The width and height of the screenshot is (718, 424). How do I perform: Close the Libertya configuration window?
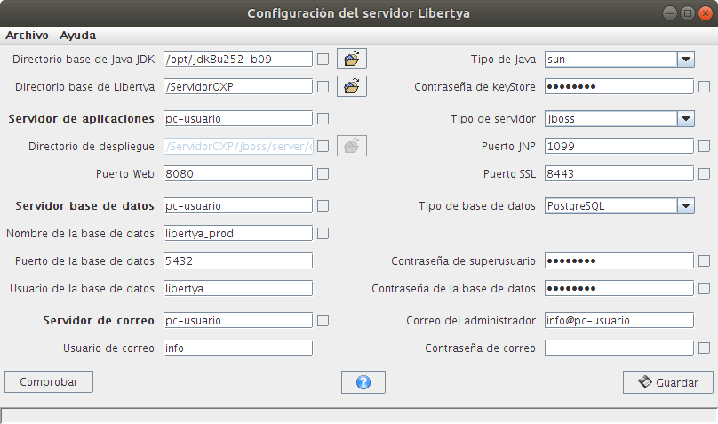(x=705, y=13)
